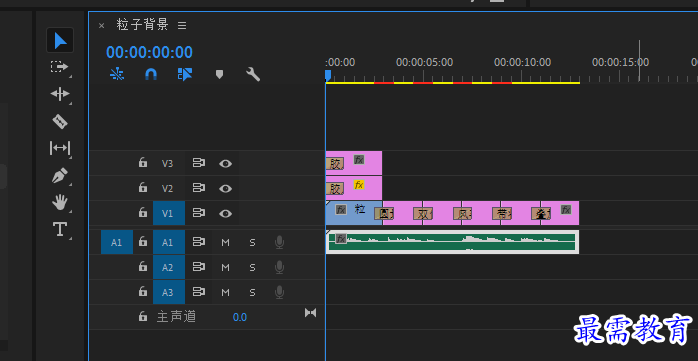This screenshot has height=361, width=698.
Task: Mute audio track A1
Action: click(x=226, y=243)
